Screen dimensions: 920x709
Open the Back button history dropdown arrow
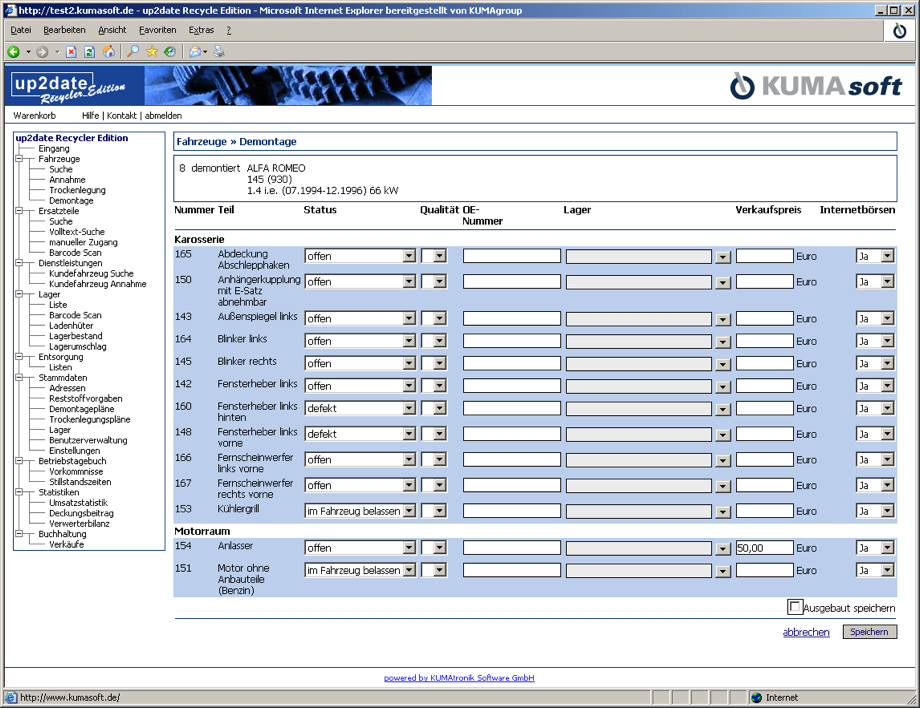tap(28, 52)
